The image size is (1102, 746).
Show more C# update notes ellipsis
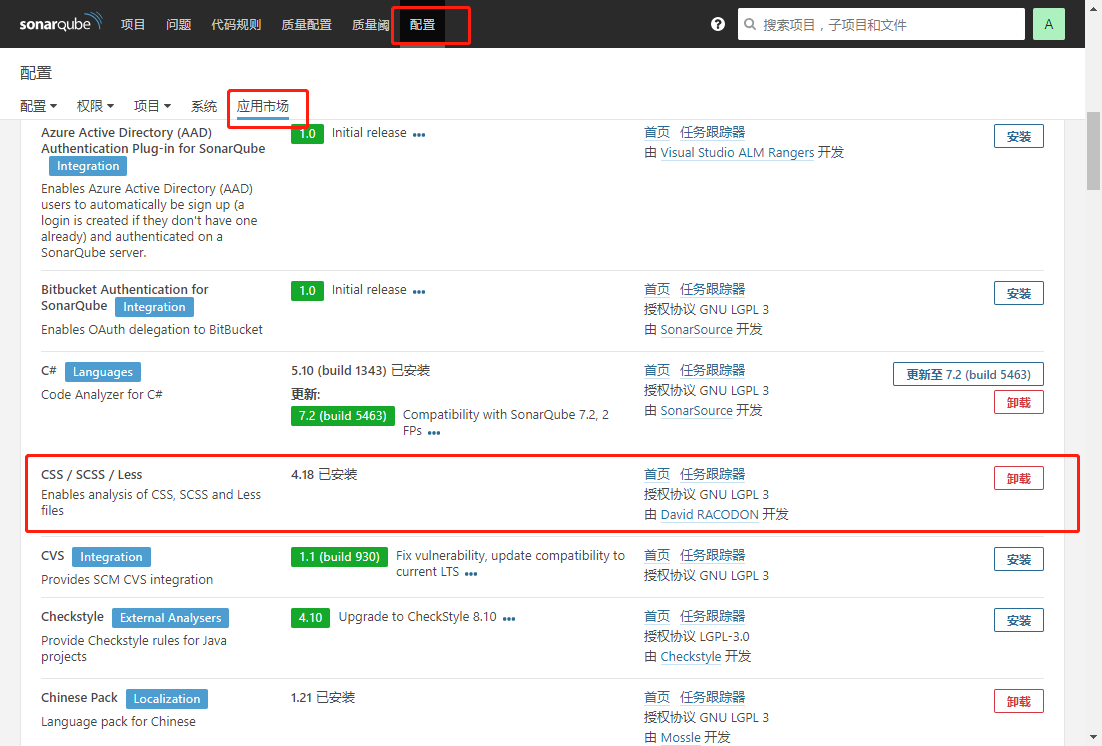point(434,433)
